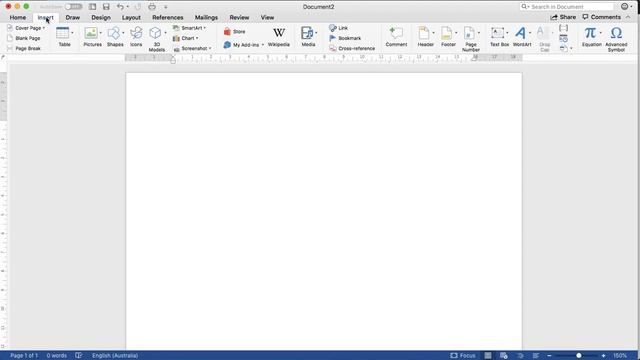Click the 150% zoom level
Screen dimensions: 640x360
[x=620, y=356]
